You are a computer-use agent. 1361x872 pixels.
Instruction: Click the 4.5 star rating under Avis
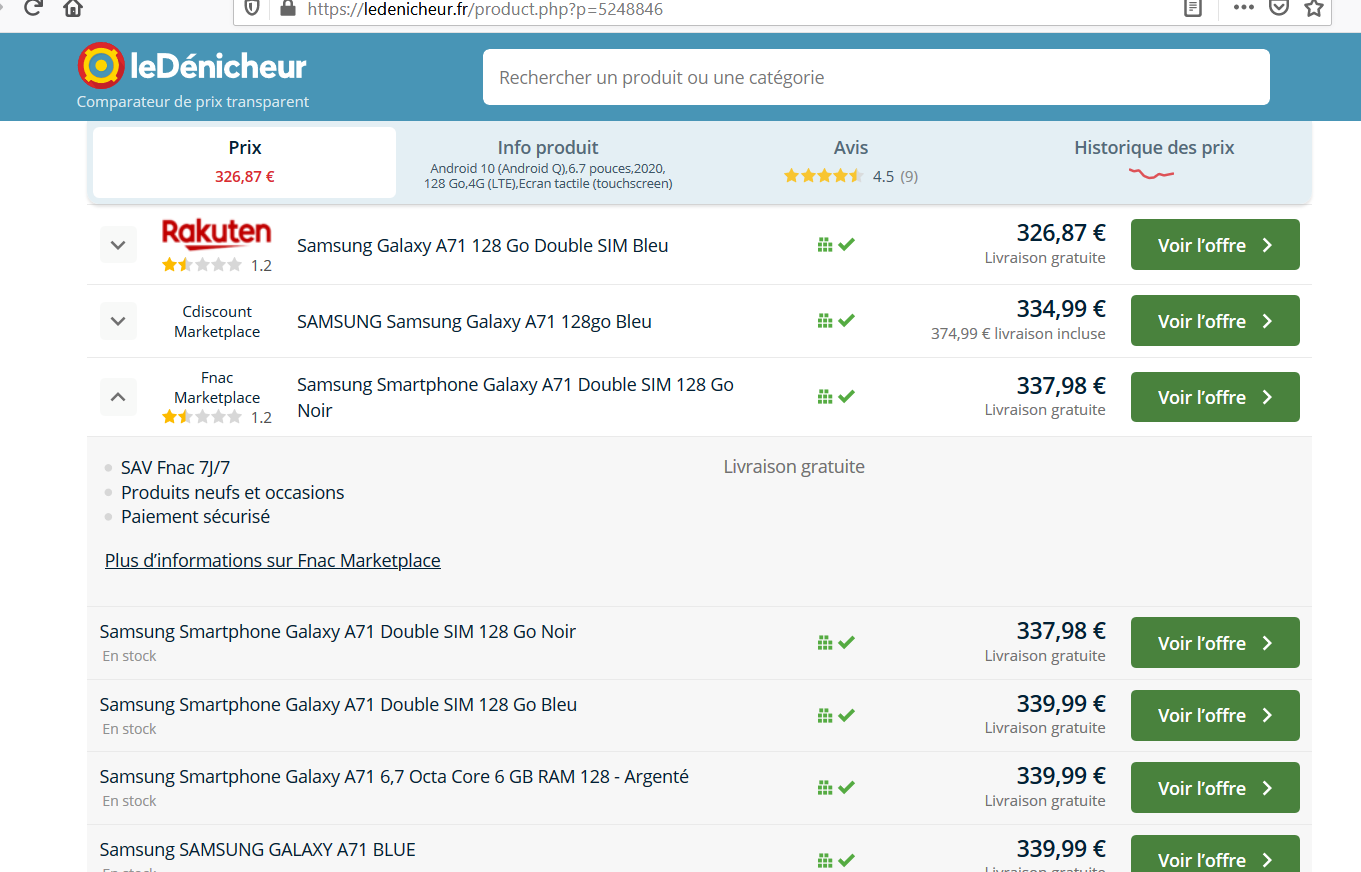pos(850,176)
